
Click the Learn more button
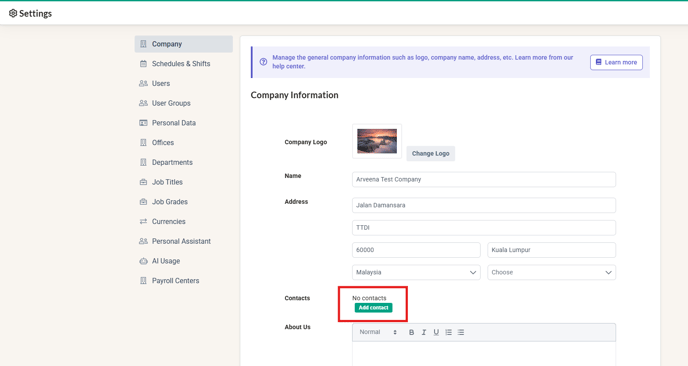[x=616, y=62]
